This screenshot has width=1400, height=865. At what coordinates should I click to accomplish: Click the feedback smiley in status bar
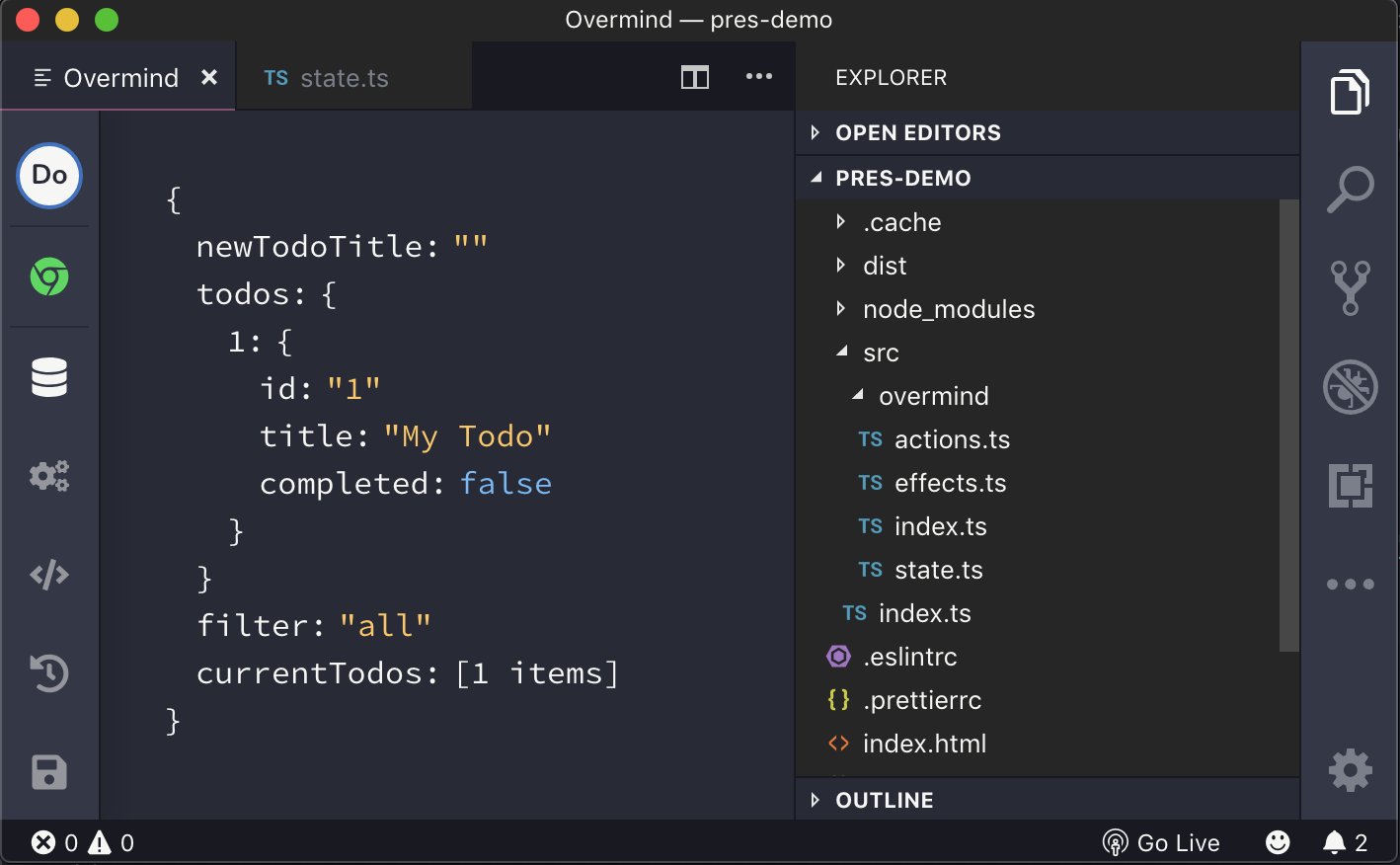(1278, 842)
